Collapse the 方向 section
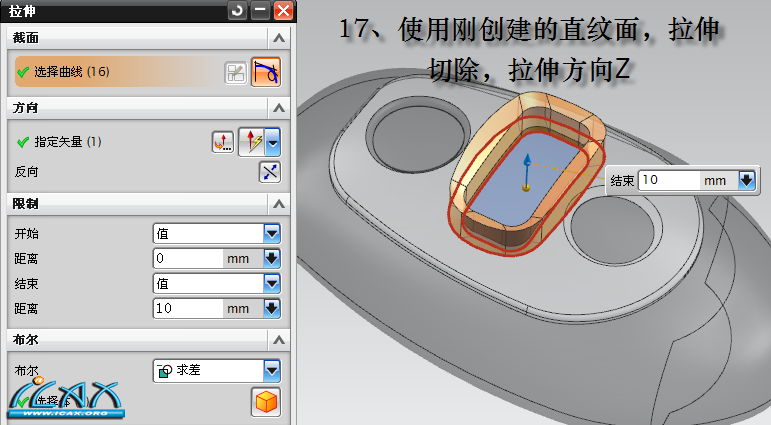The image size is (771, 425). tap(279, 108)
